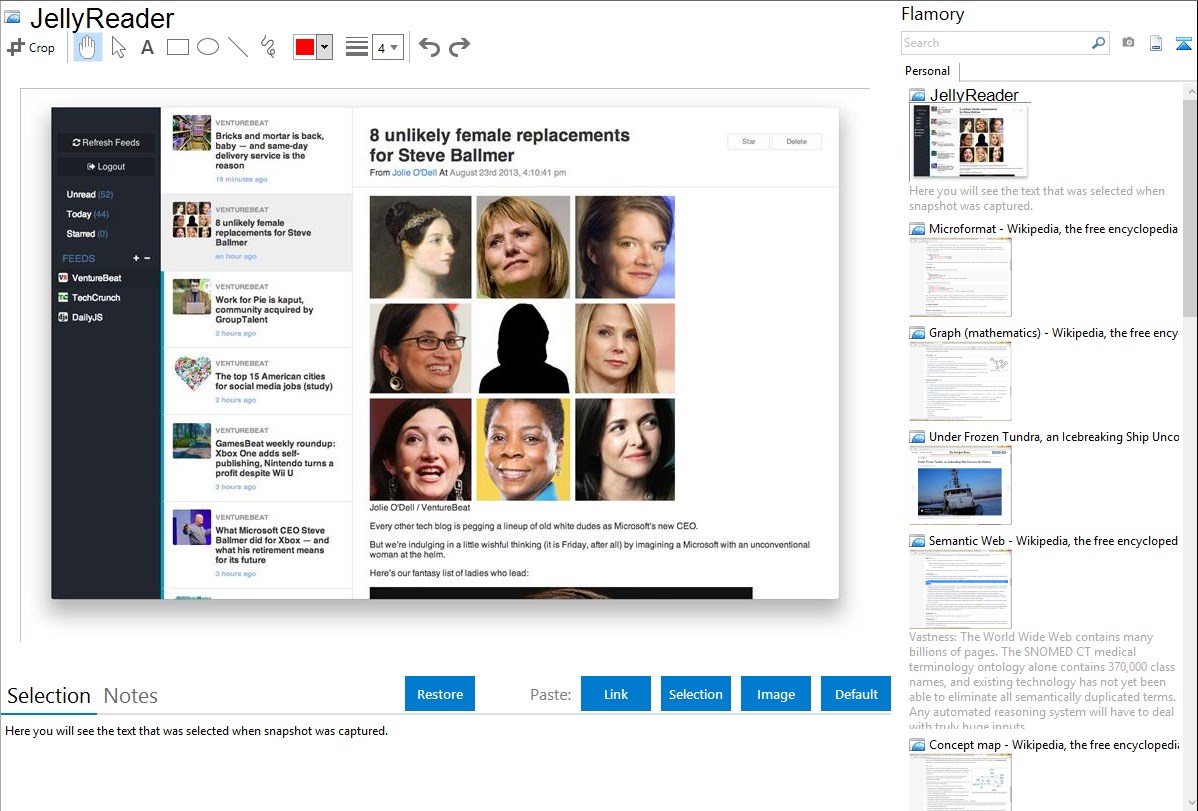Image resolution: width=1198 pixels, height=811 pixels.
Task: Select the Unread feed filter
Action: point(89,194)
